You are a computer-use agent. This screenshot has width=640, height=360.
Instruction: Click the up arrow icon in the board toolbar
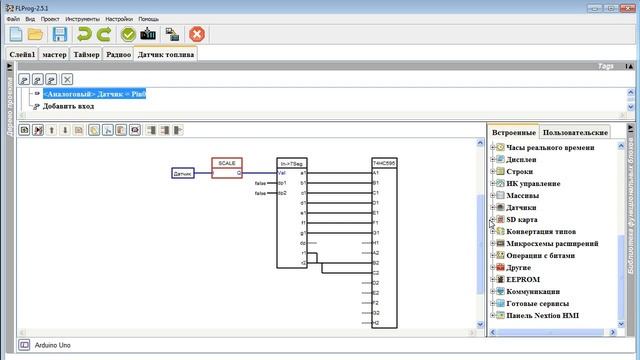point(51,130)
